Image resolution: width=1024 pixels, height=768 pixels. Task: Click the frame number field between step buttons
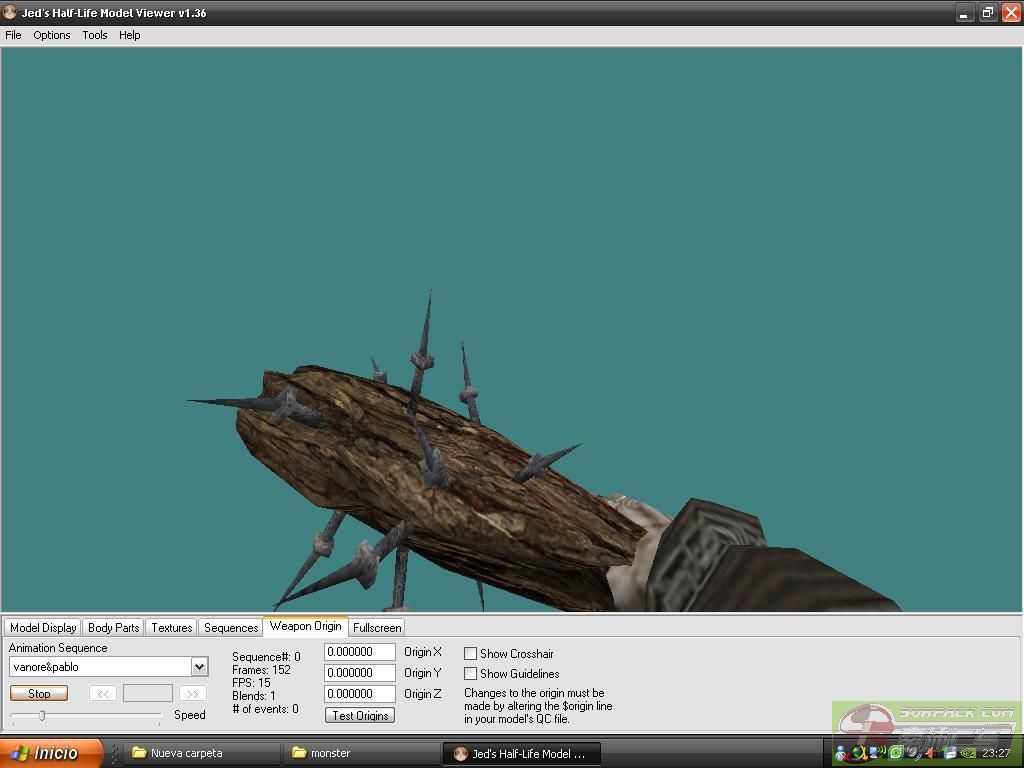(148, 694)
